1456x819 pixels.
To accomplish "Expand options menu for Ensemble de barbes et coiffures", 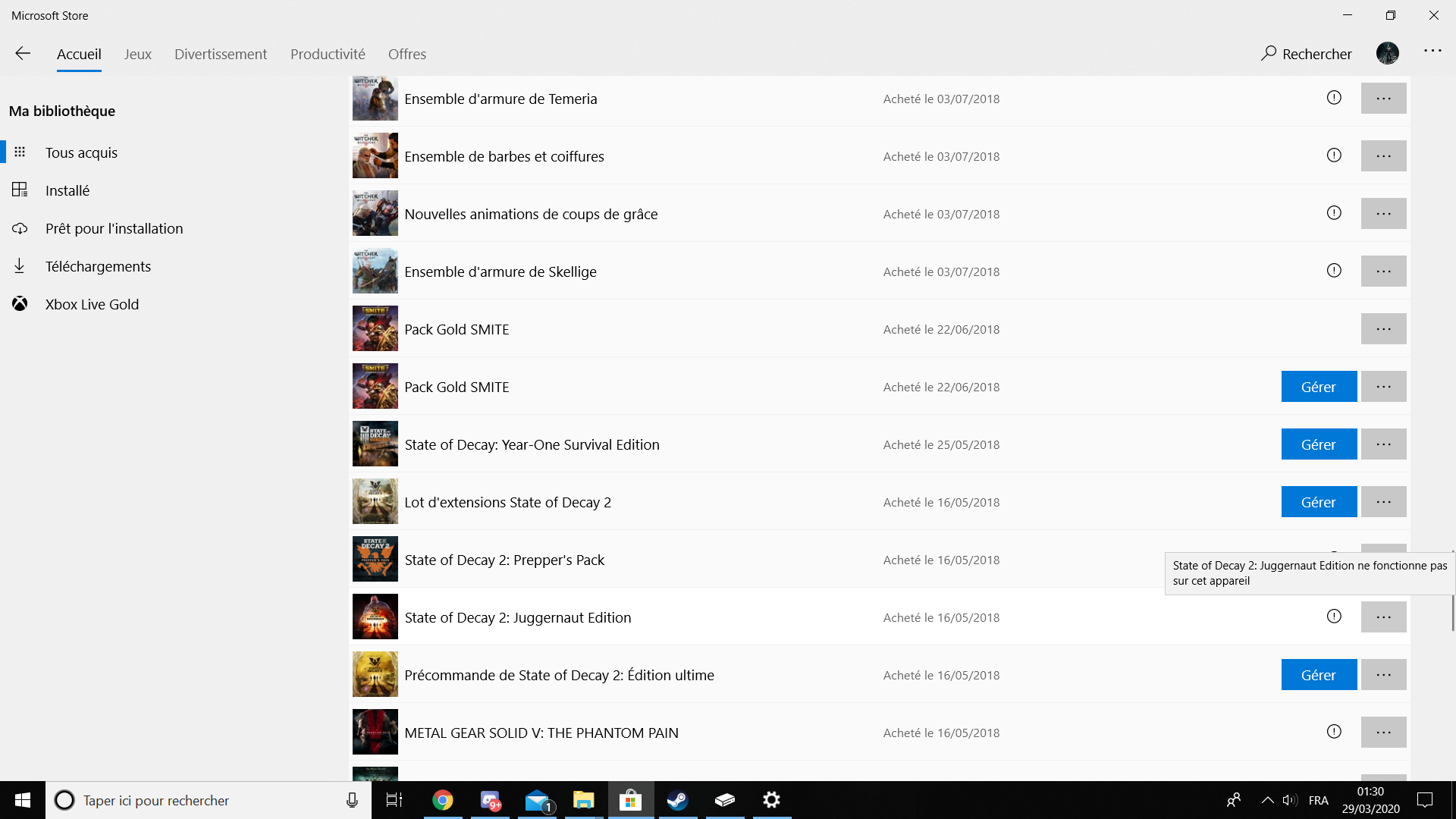I will 1383,156.
